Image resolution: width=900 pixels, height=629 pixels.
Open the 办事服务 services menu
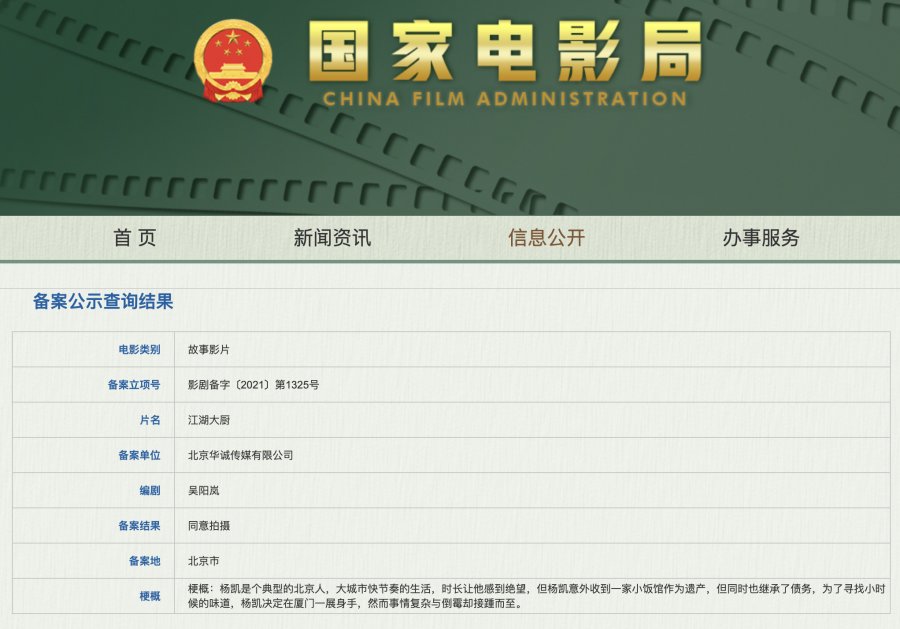pyautogui.click(x=761, y=238)
